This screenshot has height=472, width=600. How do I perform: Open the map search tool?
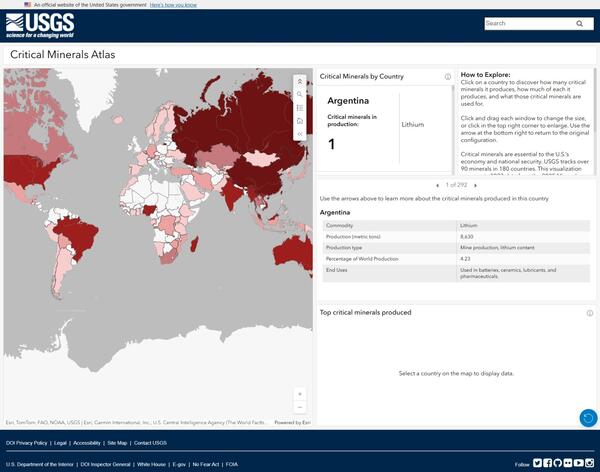300,94
